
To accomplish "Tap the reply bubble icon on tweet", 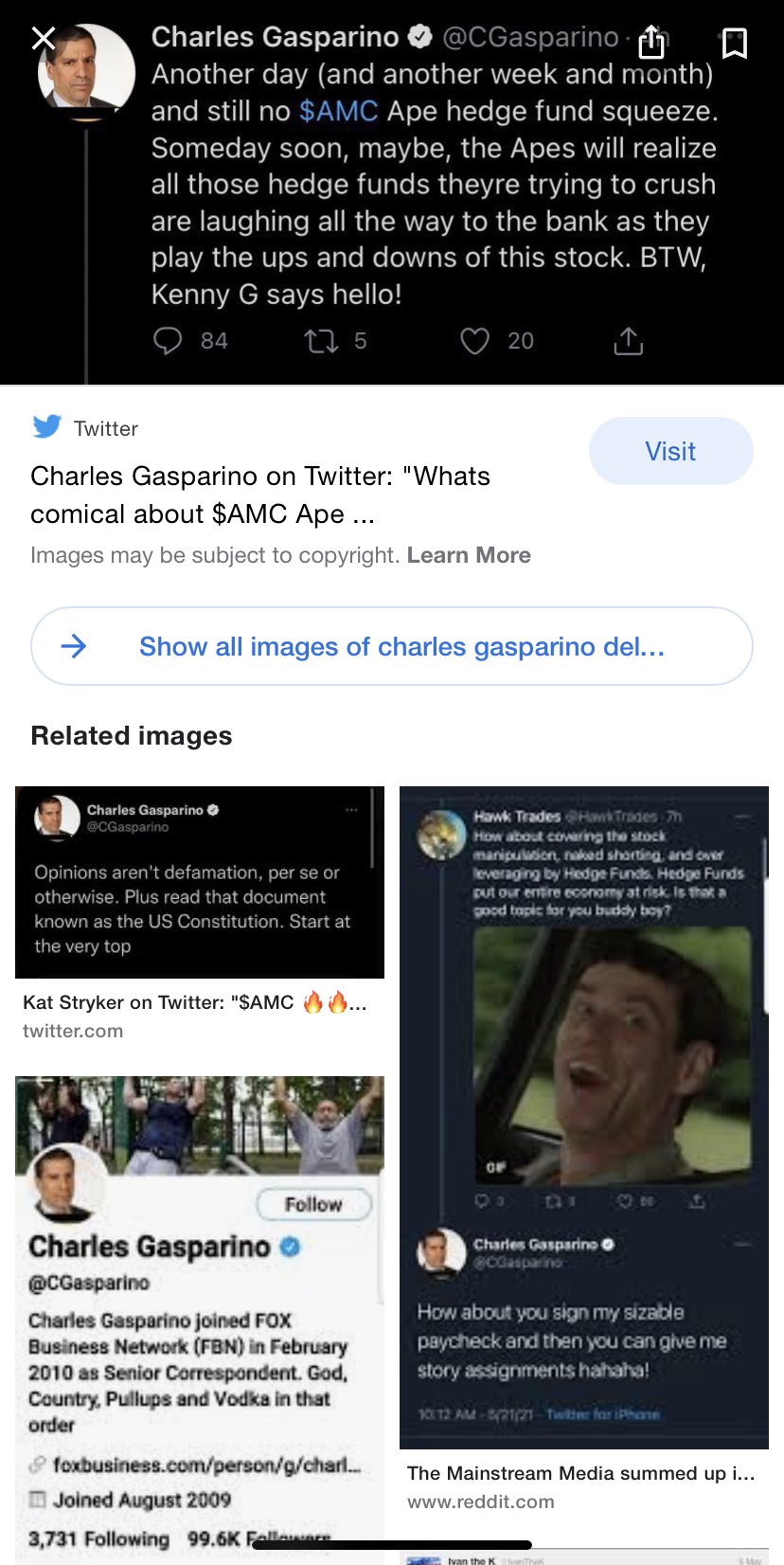I will [x=168, y=340].
